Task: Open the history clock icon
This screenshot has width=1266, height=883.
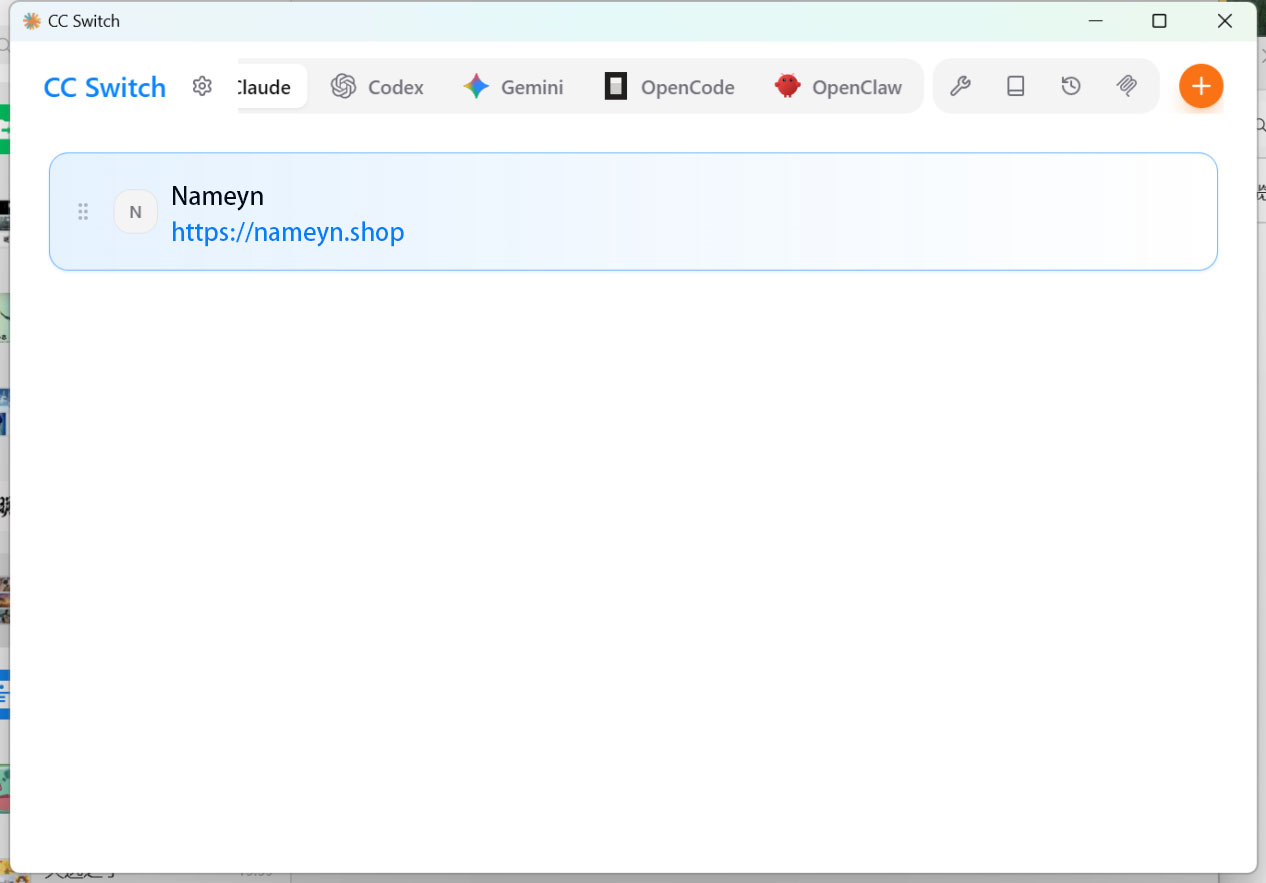Action: pos(1071,87)
